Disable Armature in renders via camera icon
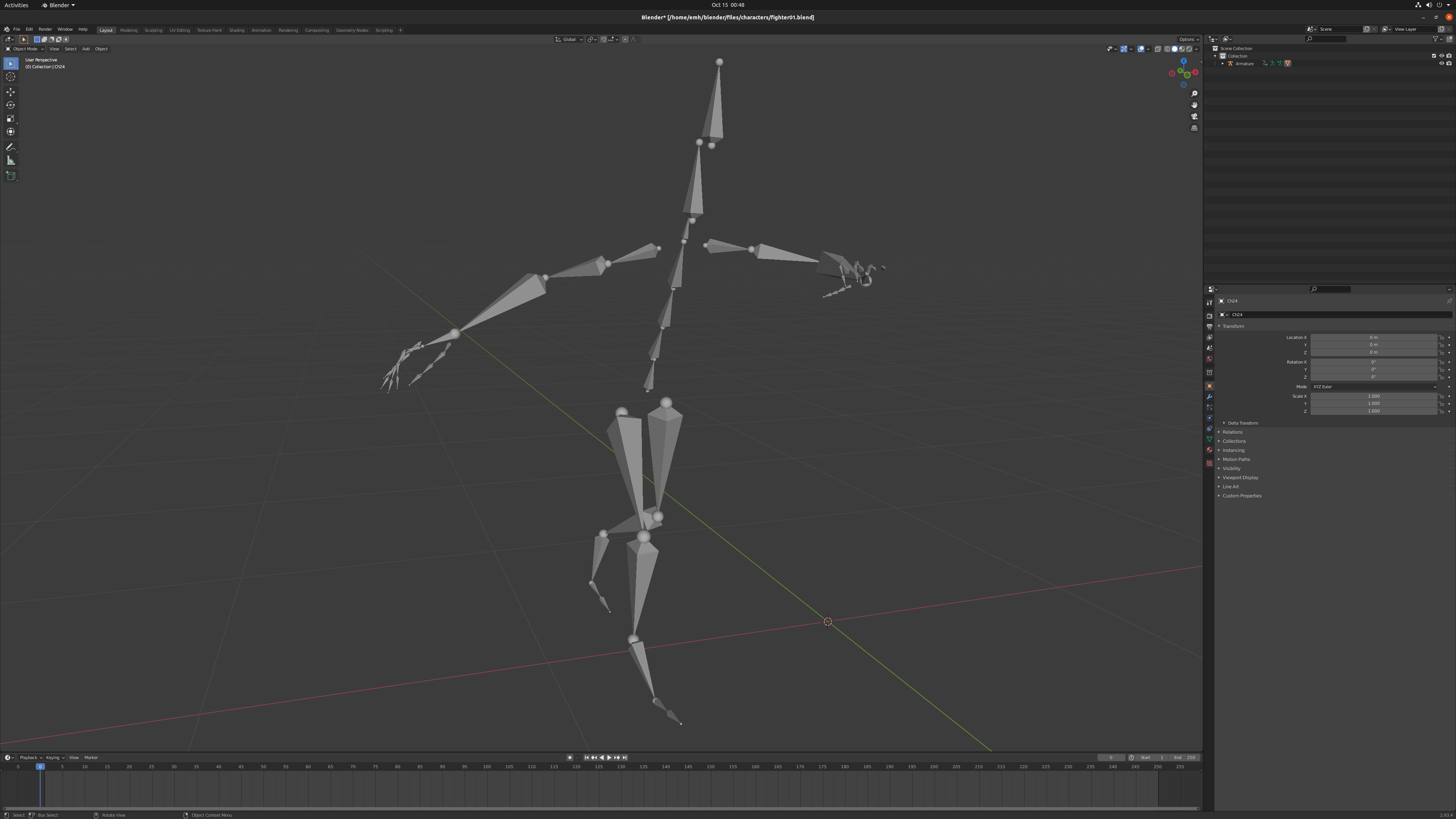The image size is (1456, 819). pyautogui.click(x=1449, y=63)
